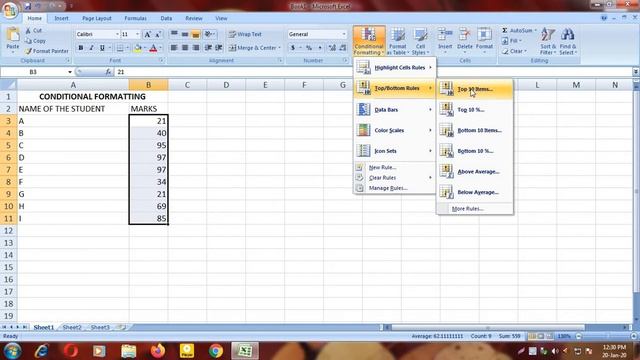Open the Merge & Center dropdown arrow
This screenshot has width=640, height=360.
[x=280, y=48]
